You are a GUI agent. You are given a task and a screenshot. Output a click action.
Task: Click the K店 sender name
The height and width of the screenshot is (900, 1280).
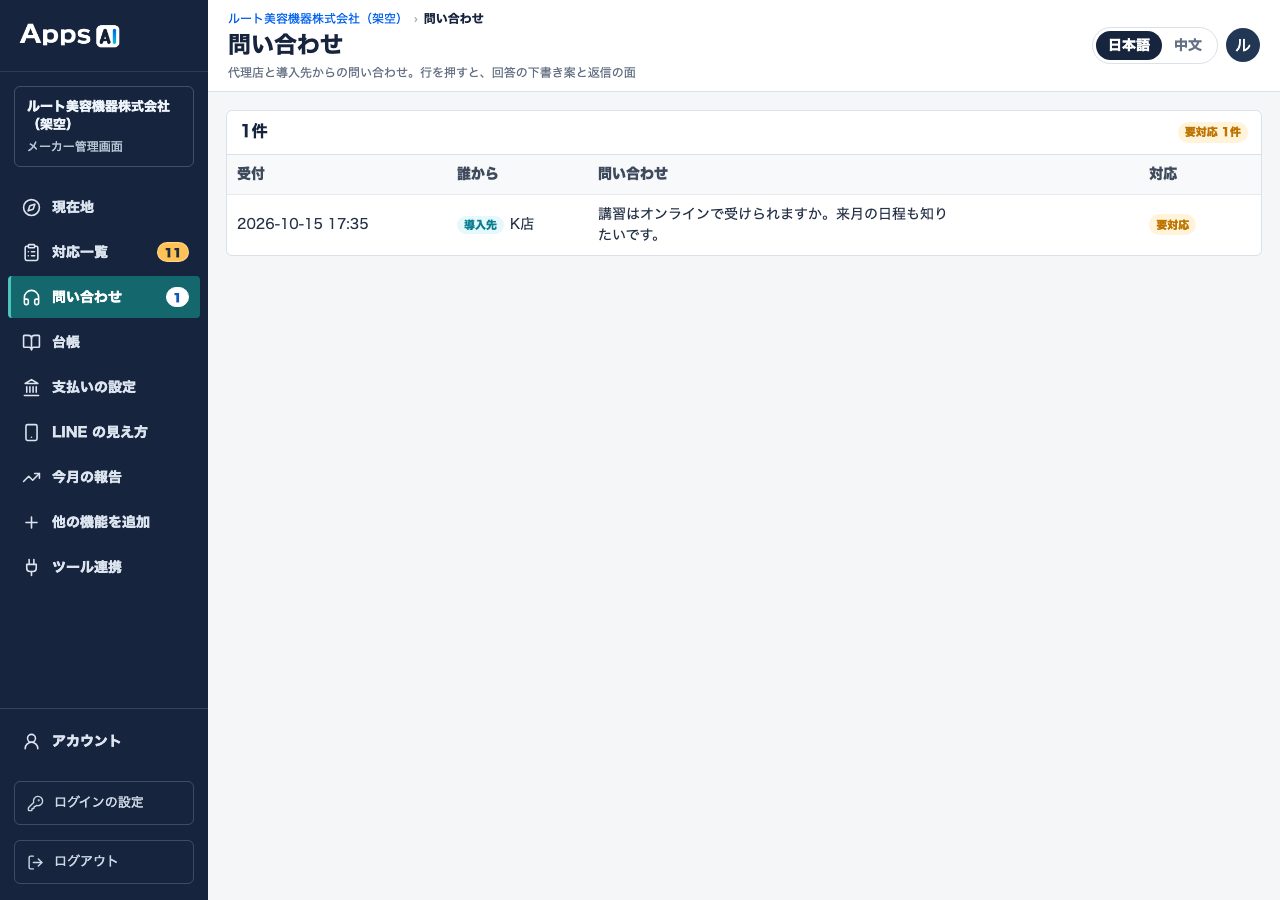tap(522, 224)
